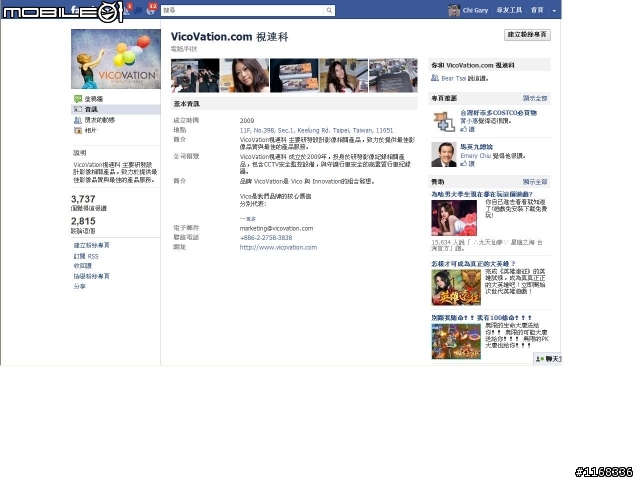The width and height of the screenshot is (640, 480).
Task: Open the wall tab in left sidebar
Action: pyautogui.click(x=94, y=99)
